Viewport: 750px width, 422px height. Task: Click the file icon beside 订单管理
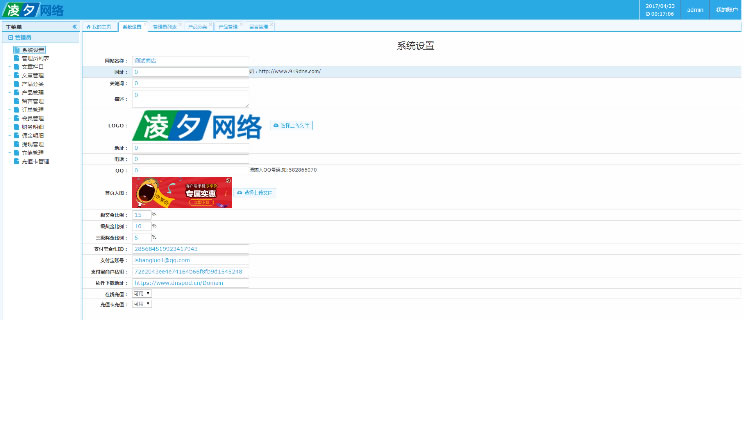tap(16, 110)
